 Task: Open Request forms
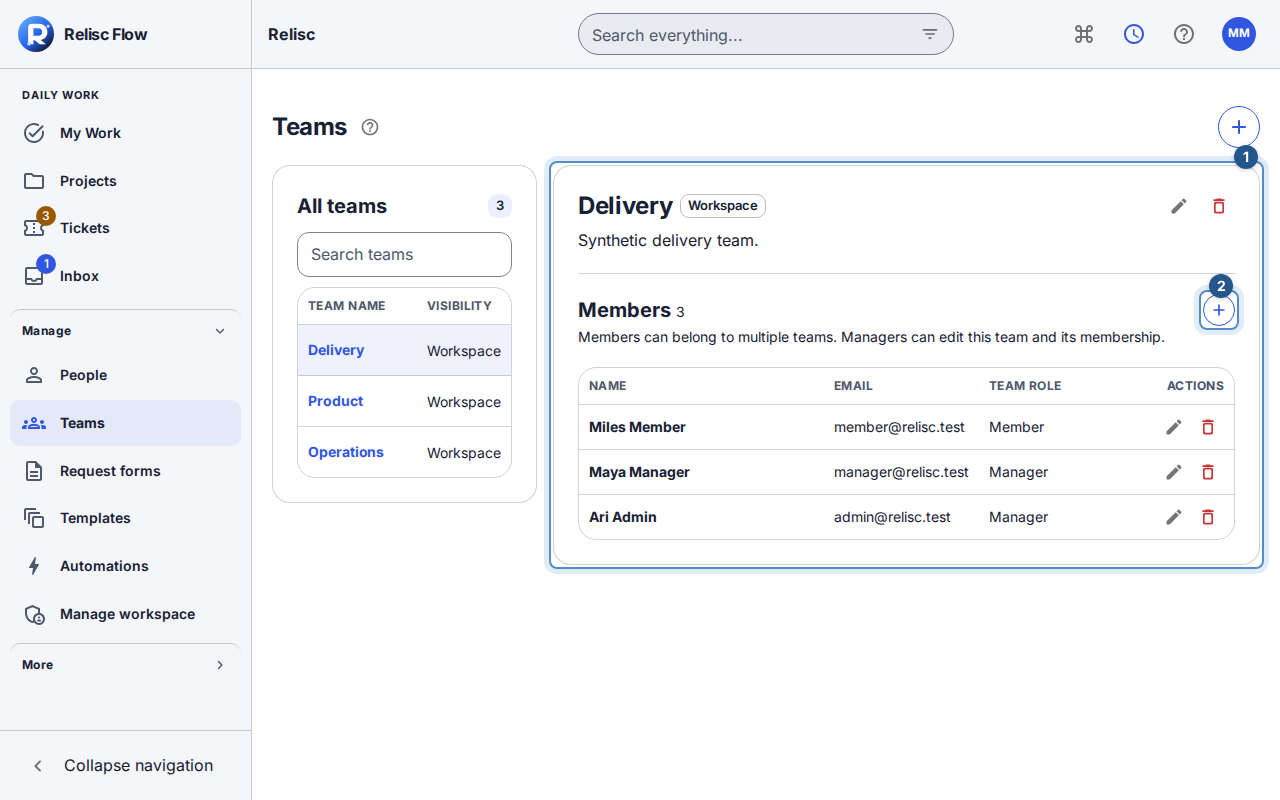125,471
